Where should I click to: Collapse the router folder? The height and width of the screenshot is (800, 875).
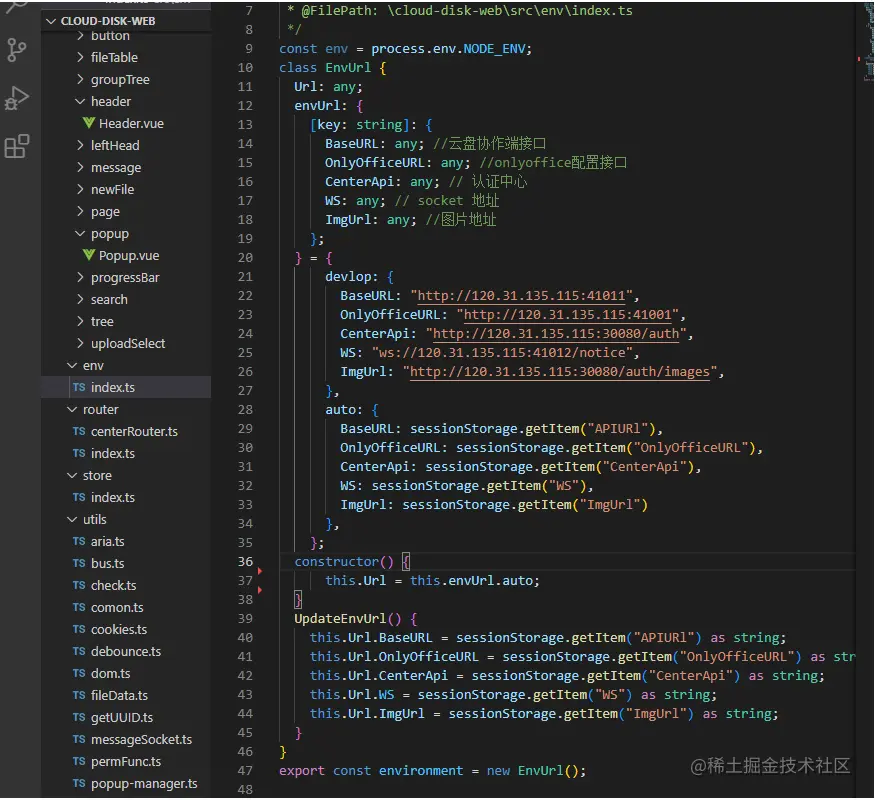click(x=100, y=410)
